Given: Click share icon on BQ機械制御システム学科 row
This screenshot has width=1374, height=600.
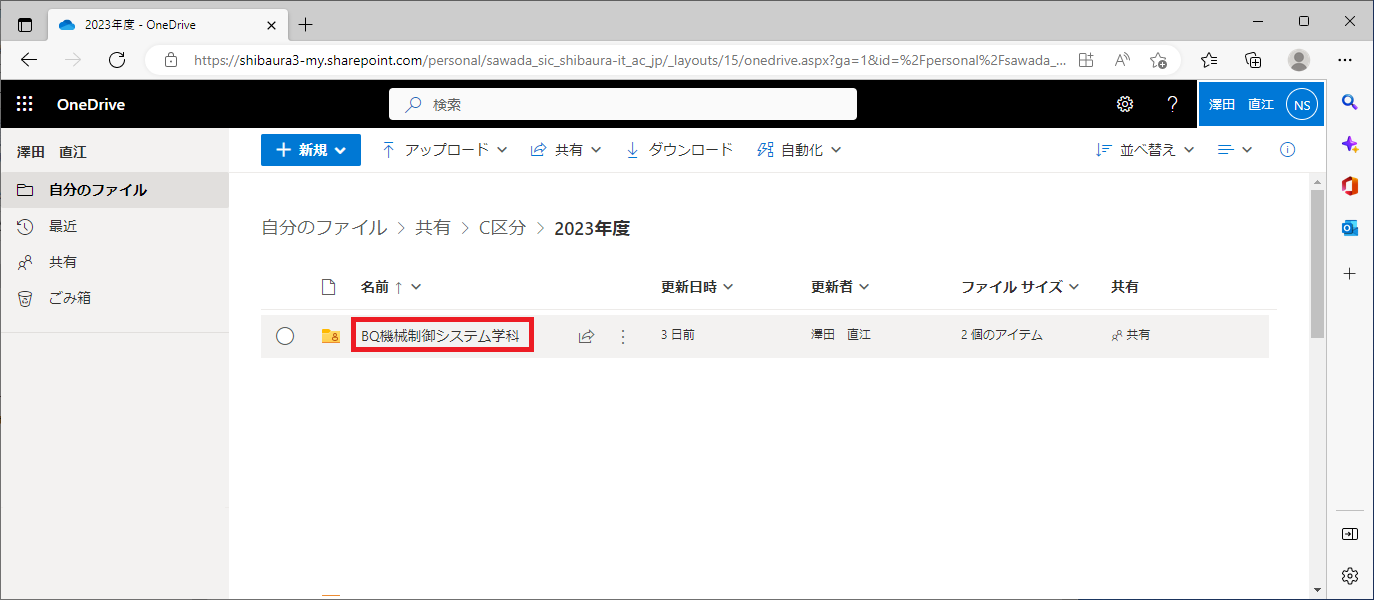Looking at the screenshot, I should pos(586,337).
